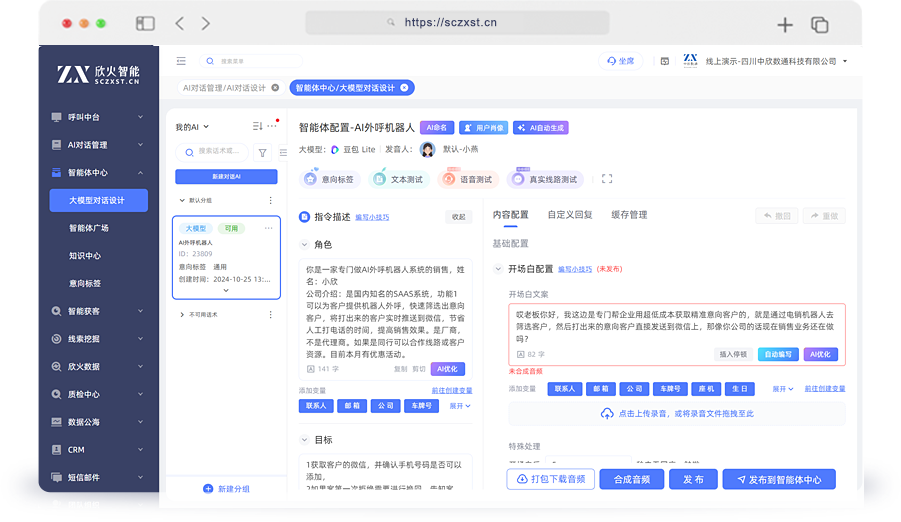901x522 pixels.
Task: Click the upload recording cloud icon
Action: tap(607, 414)
